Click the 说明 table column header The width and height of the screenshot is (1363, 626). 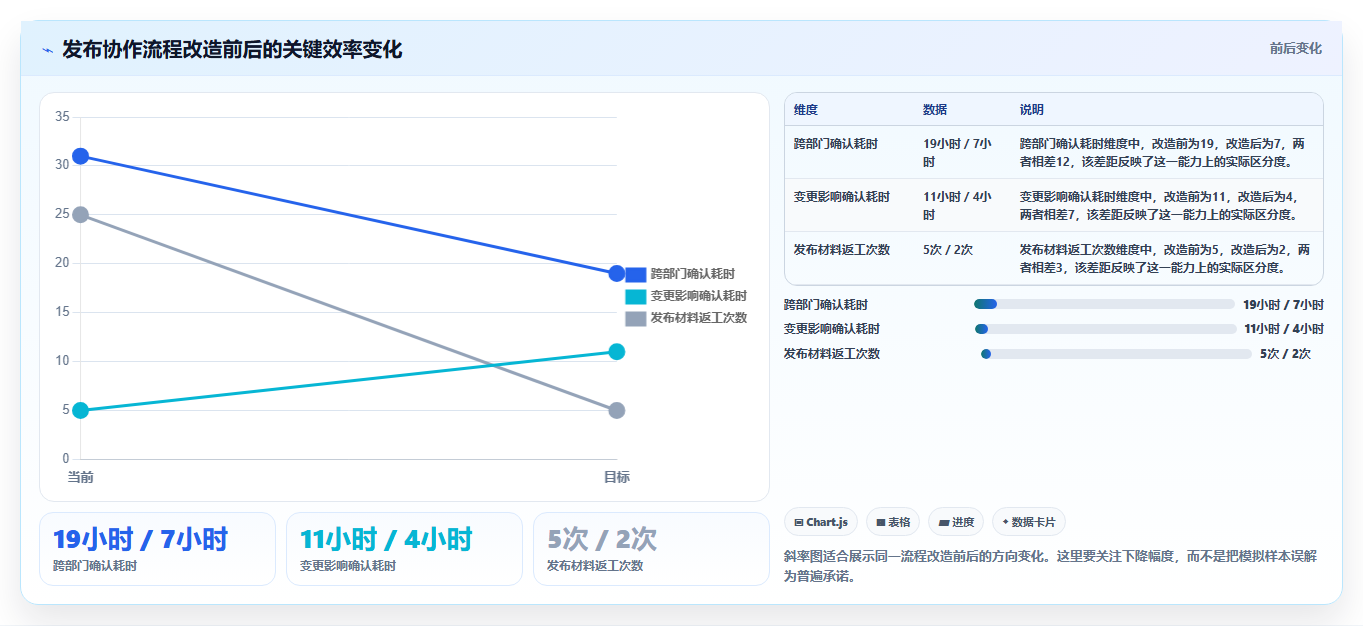[1032, 110]
